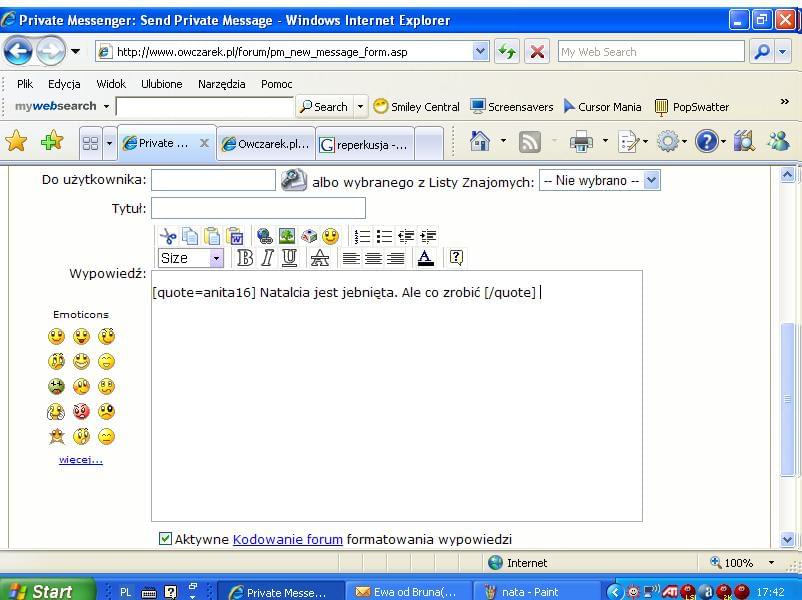802x600 pixels.
Task: Click the Copy icon in editor toolbar
Action: pyautogui.click(x=190, y=236)
